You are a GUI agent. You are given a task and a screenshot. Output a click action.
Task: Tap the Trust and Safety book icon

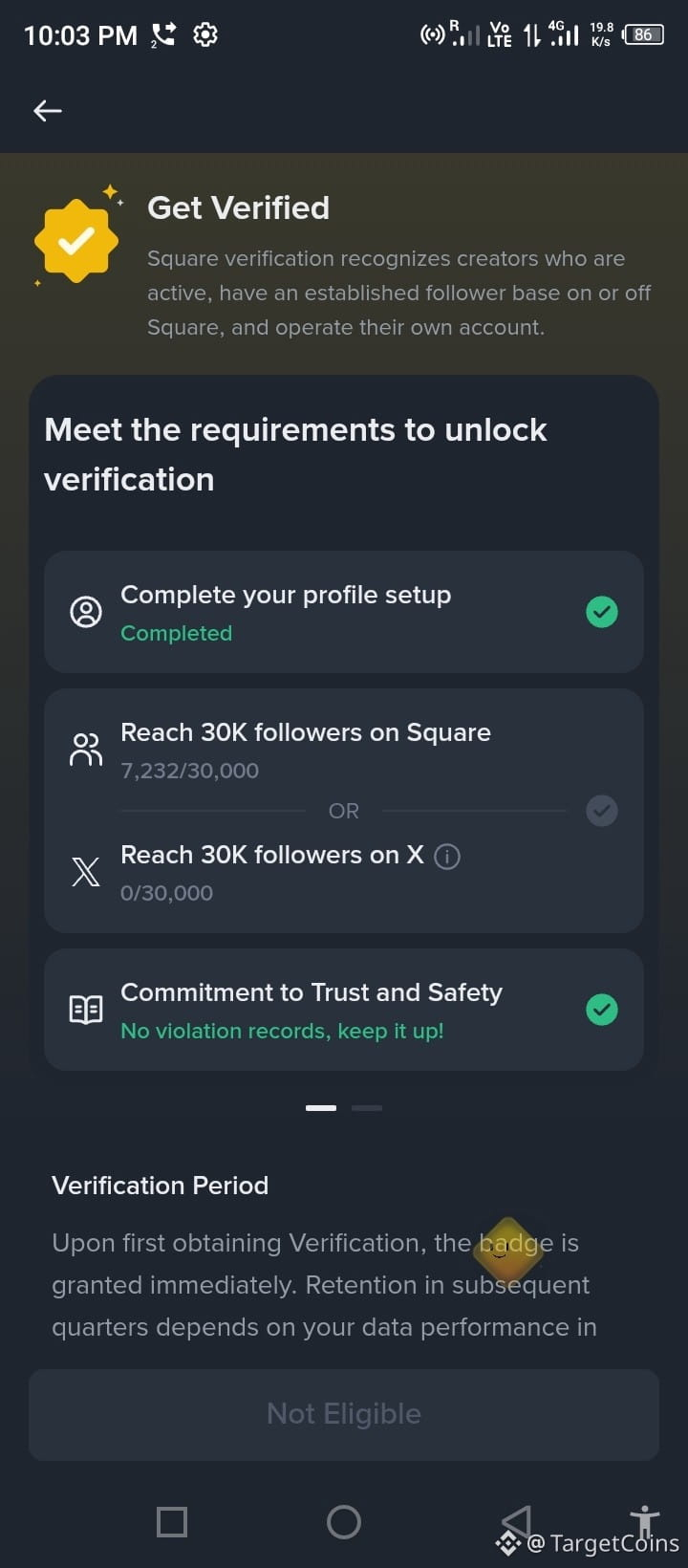tap(86, 1010)
